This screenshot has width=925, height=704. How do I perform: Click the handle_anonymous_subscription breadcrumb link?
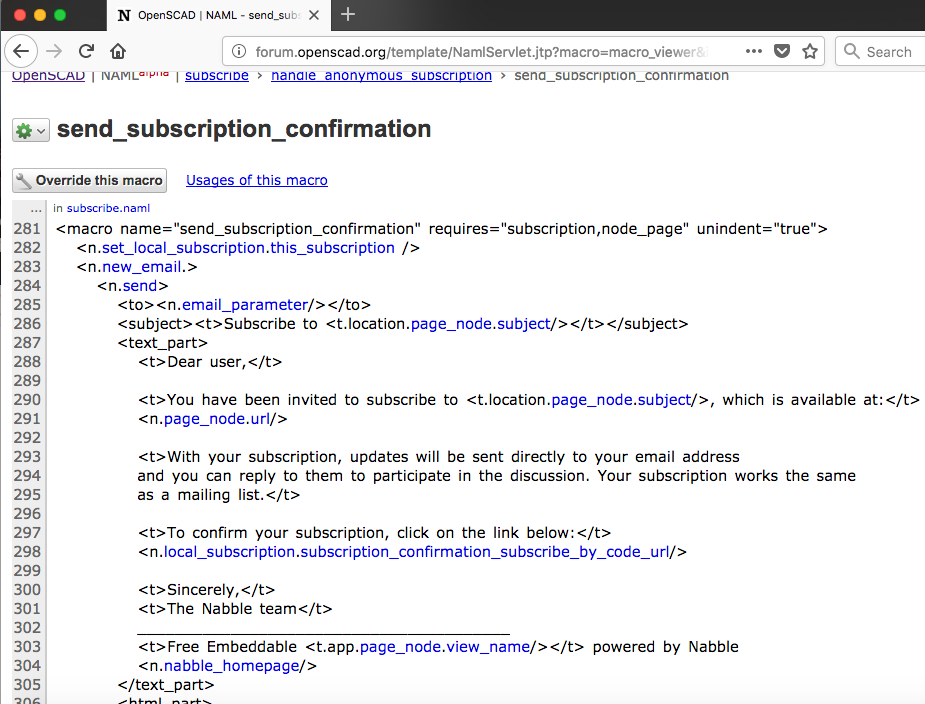(x=381, y=76)
